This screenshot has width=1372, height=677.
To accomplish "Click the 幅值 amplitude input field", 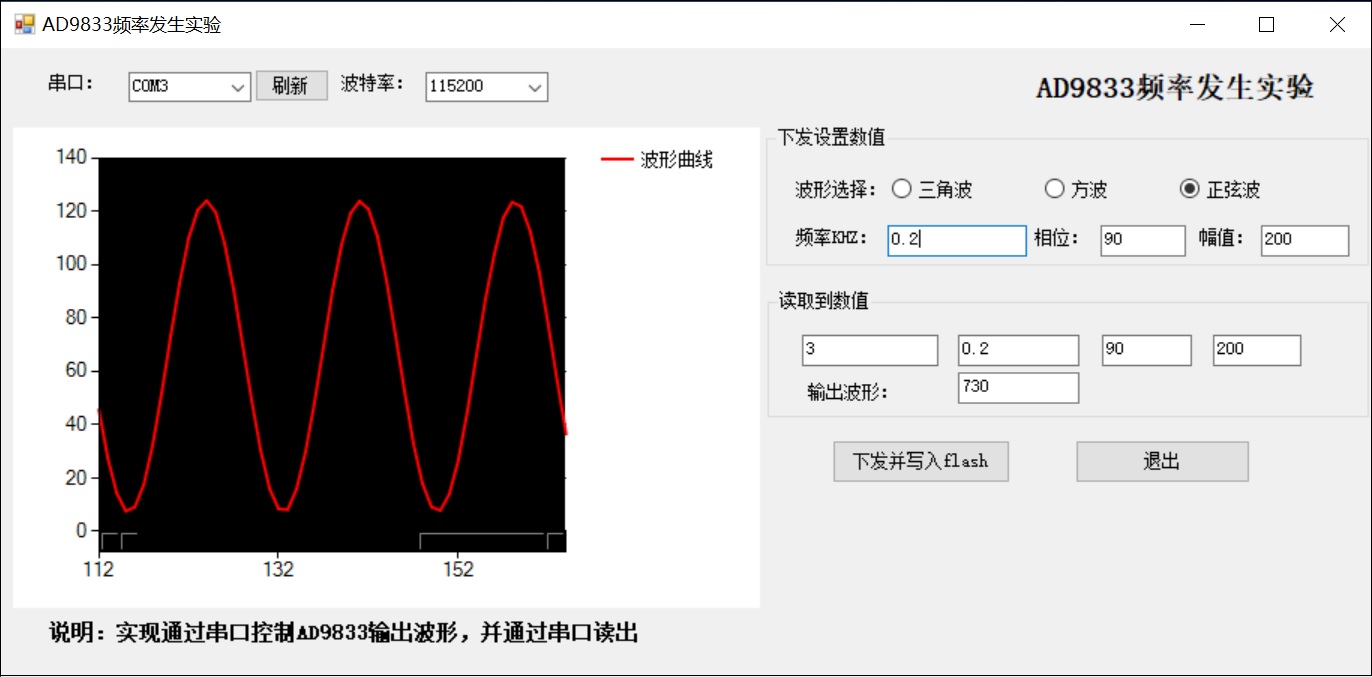I will [1305, 240].
